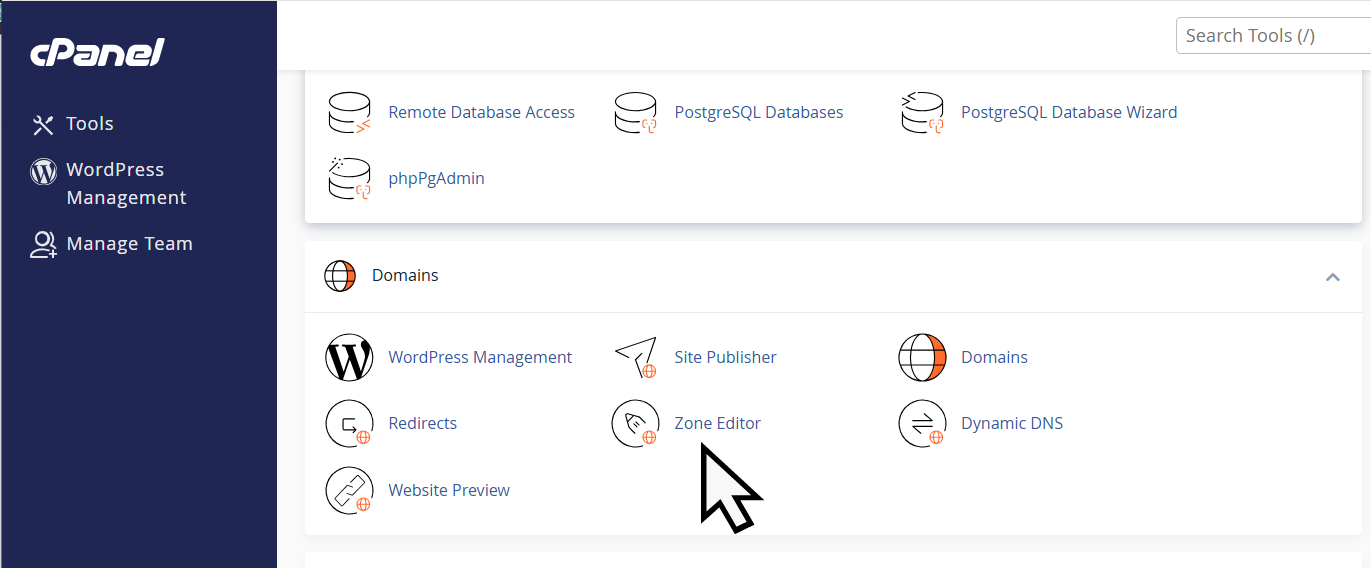The height and width of the screenshot is (568, 1371).
Task: Click the Tools wrench icon in sidebar
Action: coord(43,124)
